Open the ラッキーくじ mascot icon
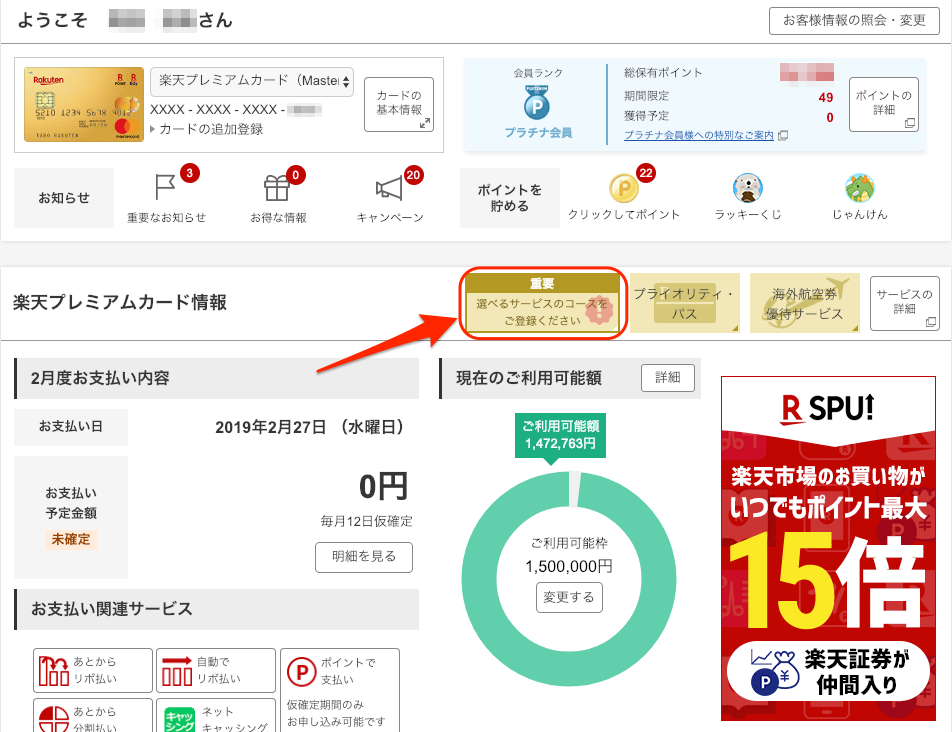The height and width of the screenshot is (732, 952). [x=747, y=188]
